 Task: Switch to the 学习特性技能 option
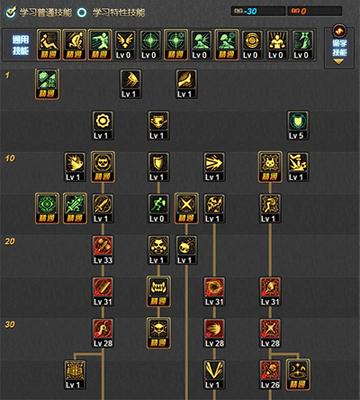(112, 13)
